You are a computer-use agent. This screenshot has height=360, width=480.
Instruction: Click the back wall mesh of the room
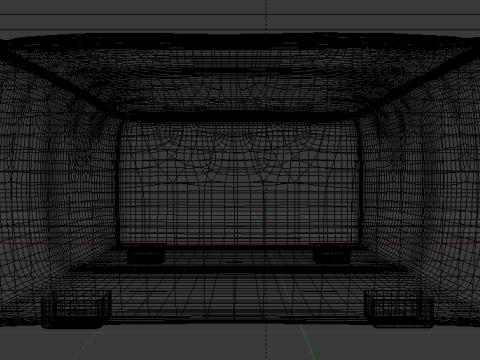pos(239,183)
